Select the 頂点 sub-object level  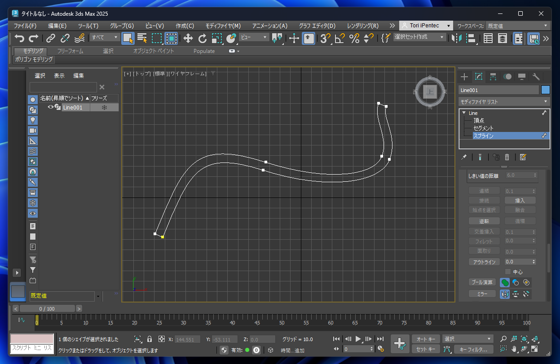(x=479, y=121)
